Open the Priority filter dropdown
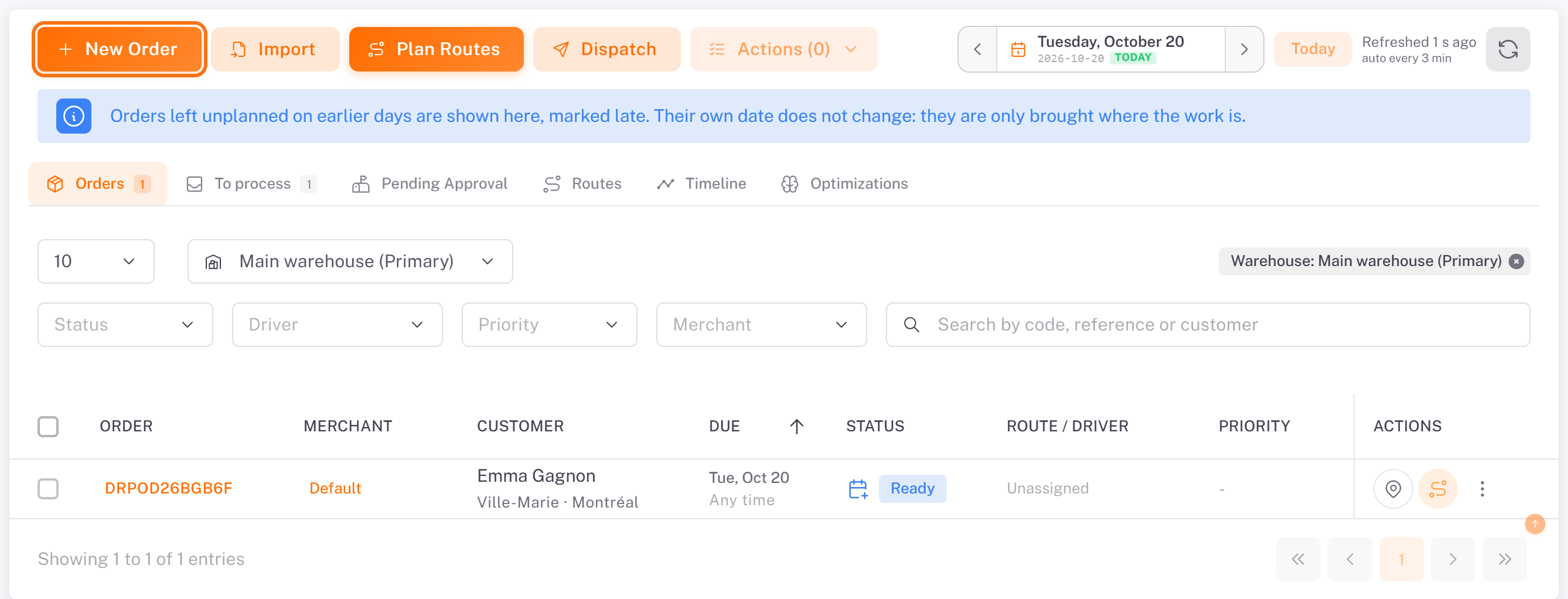The image size is (1568, 599). [x=549, y=325]
